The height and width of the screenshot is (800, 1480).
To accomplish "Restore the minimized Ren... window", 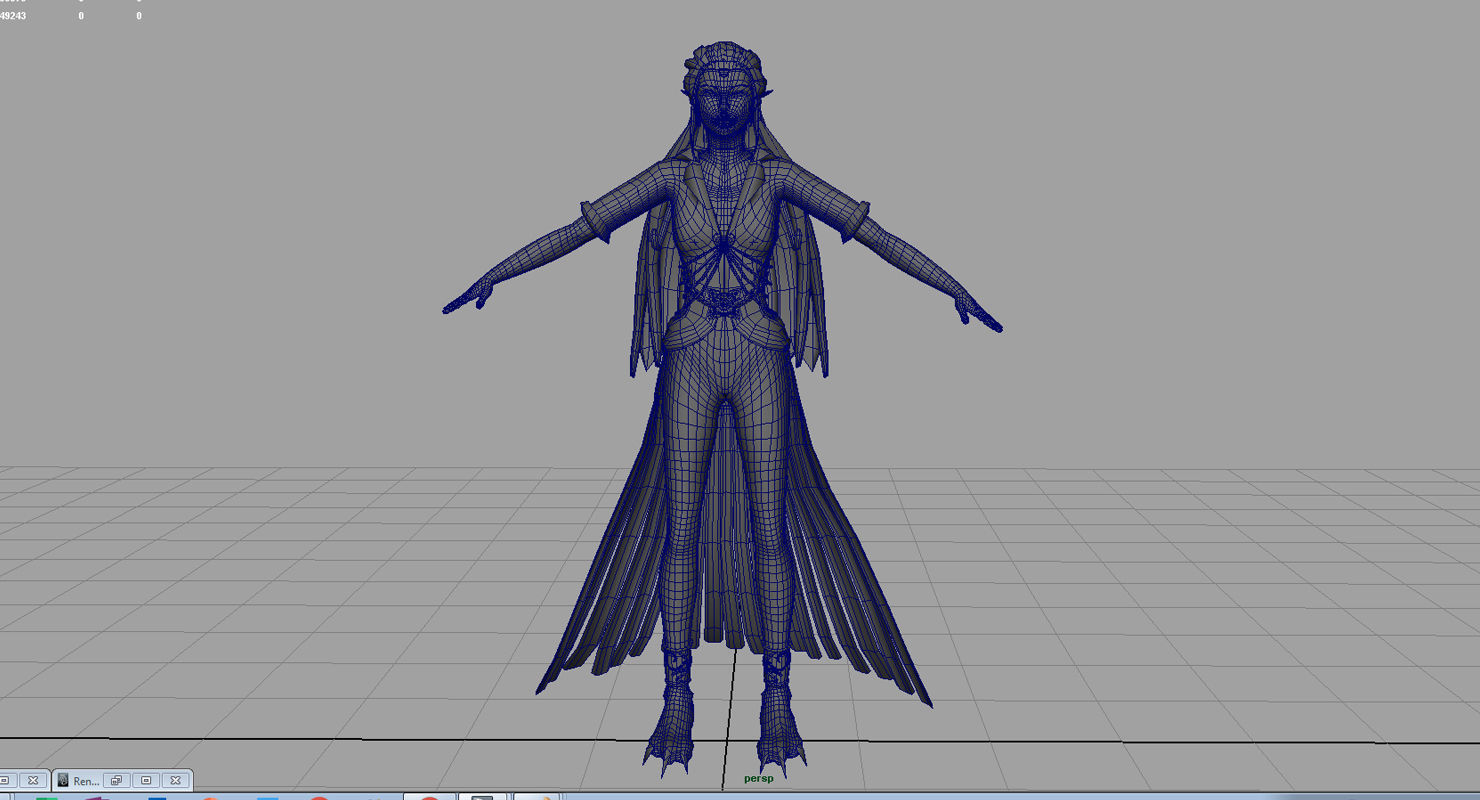I will click(116, 780).
